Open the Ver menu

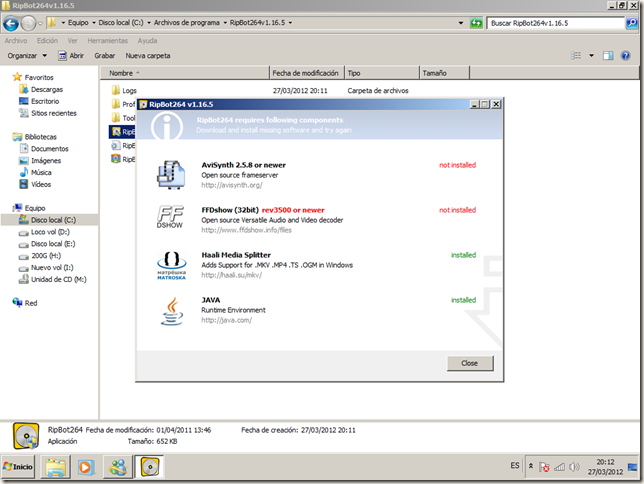72,41
